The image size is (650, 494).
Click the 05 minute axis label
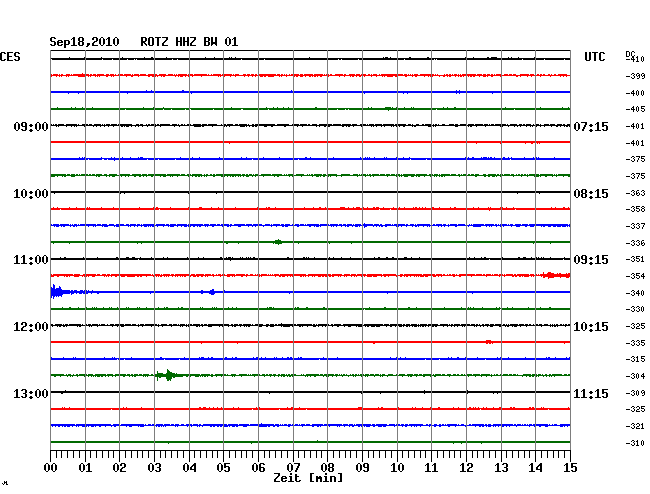223,468
